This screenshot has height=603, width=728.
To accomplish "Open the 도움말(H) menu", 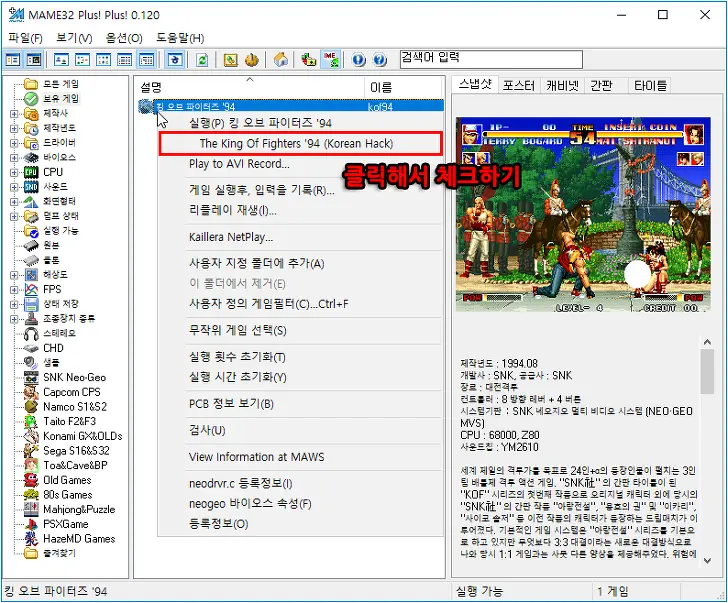I will coord(180,38).
